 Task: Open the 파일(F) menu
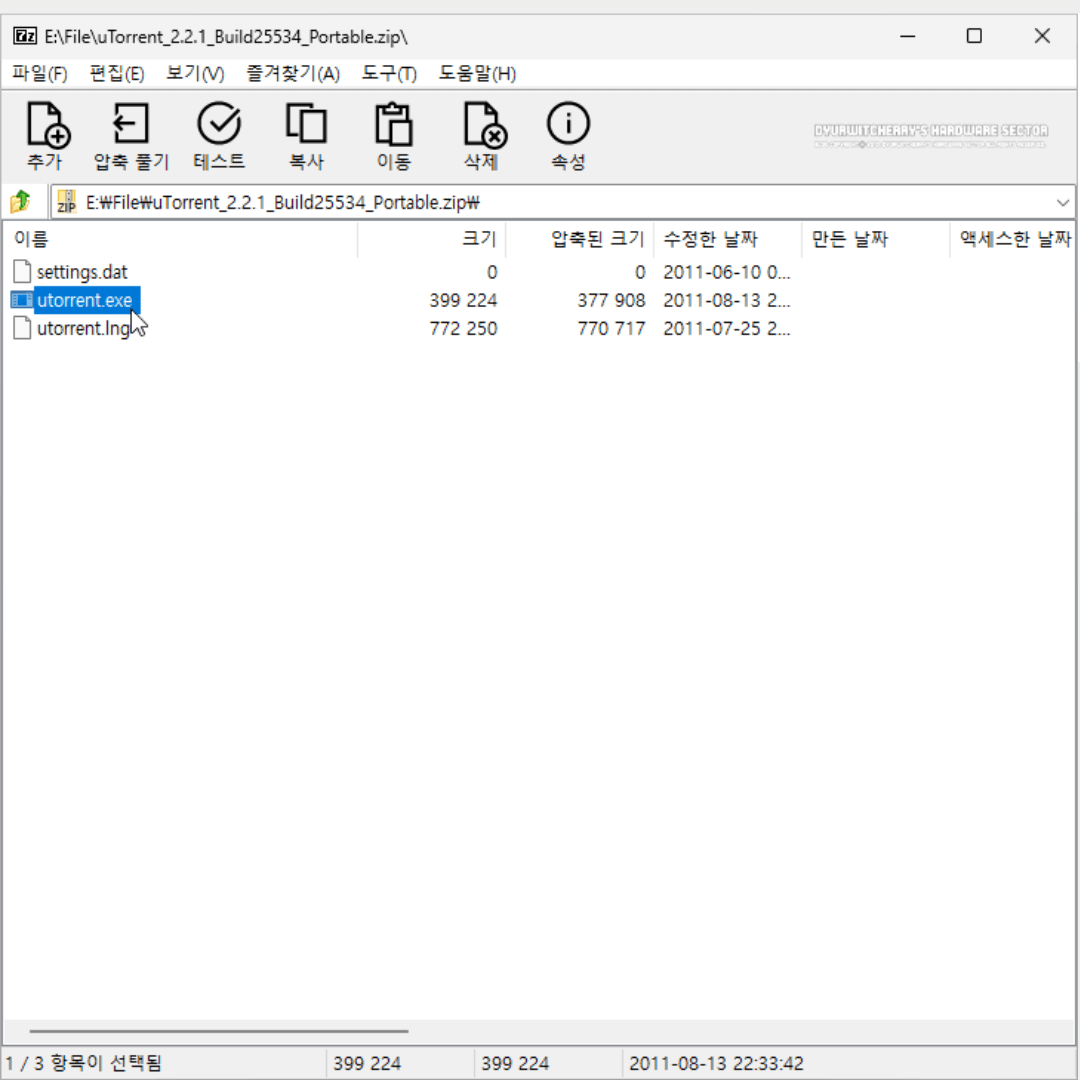coord(40,74)
